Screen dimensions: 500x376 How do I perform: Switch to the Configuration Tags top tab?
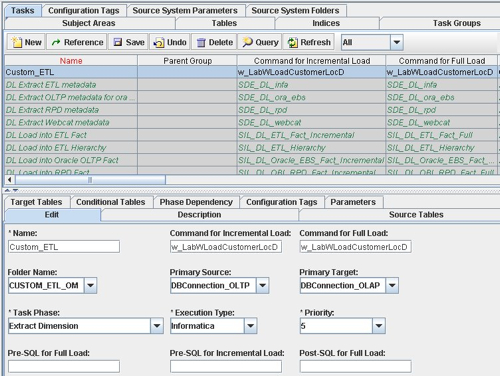point(84,11)
